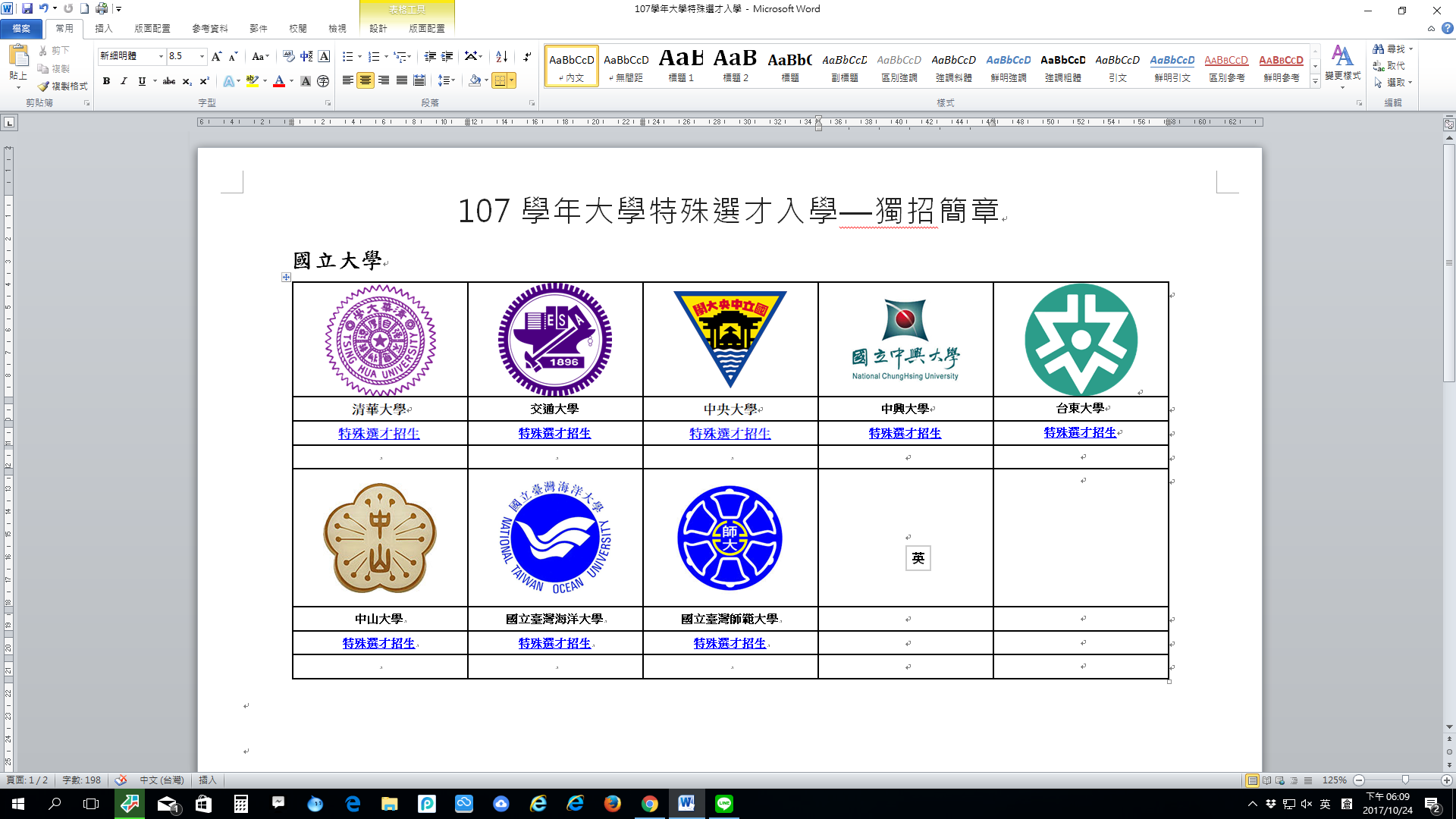Open the borders dropdown arrow

click(512, 80)
